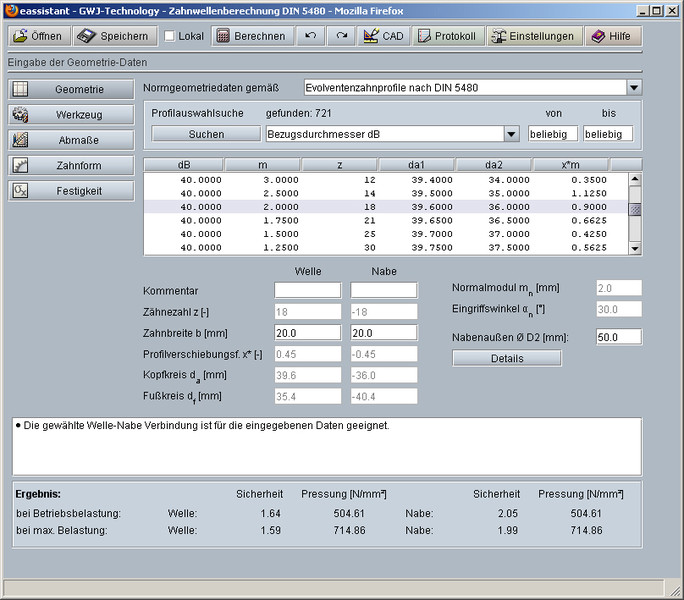Viewport: 684px width, 600px height.
Task: Open the Zahnform section
Action: point(71,165)
